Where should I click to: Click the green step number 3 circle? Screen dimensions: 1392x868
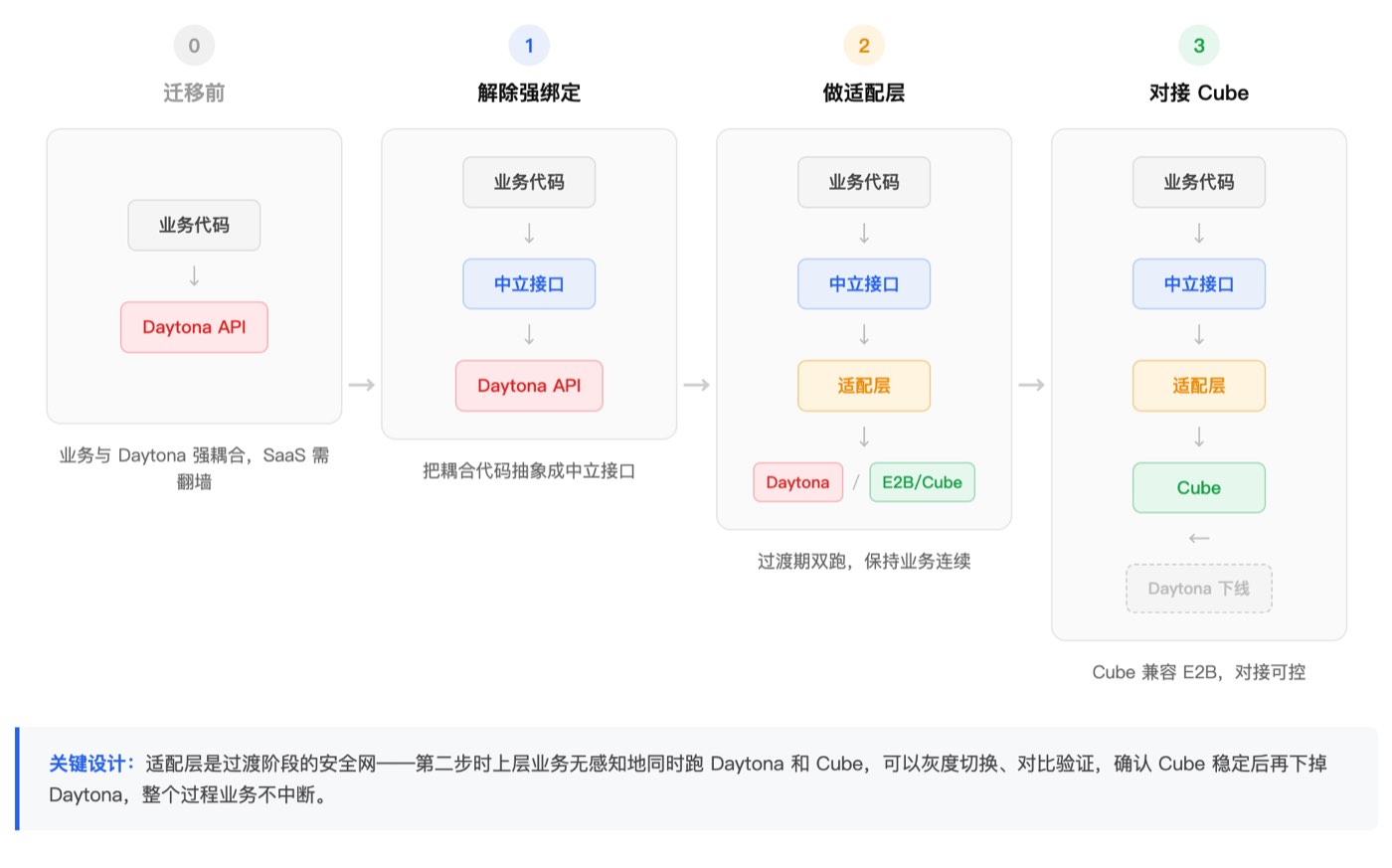1199,46
